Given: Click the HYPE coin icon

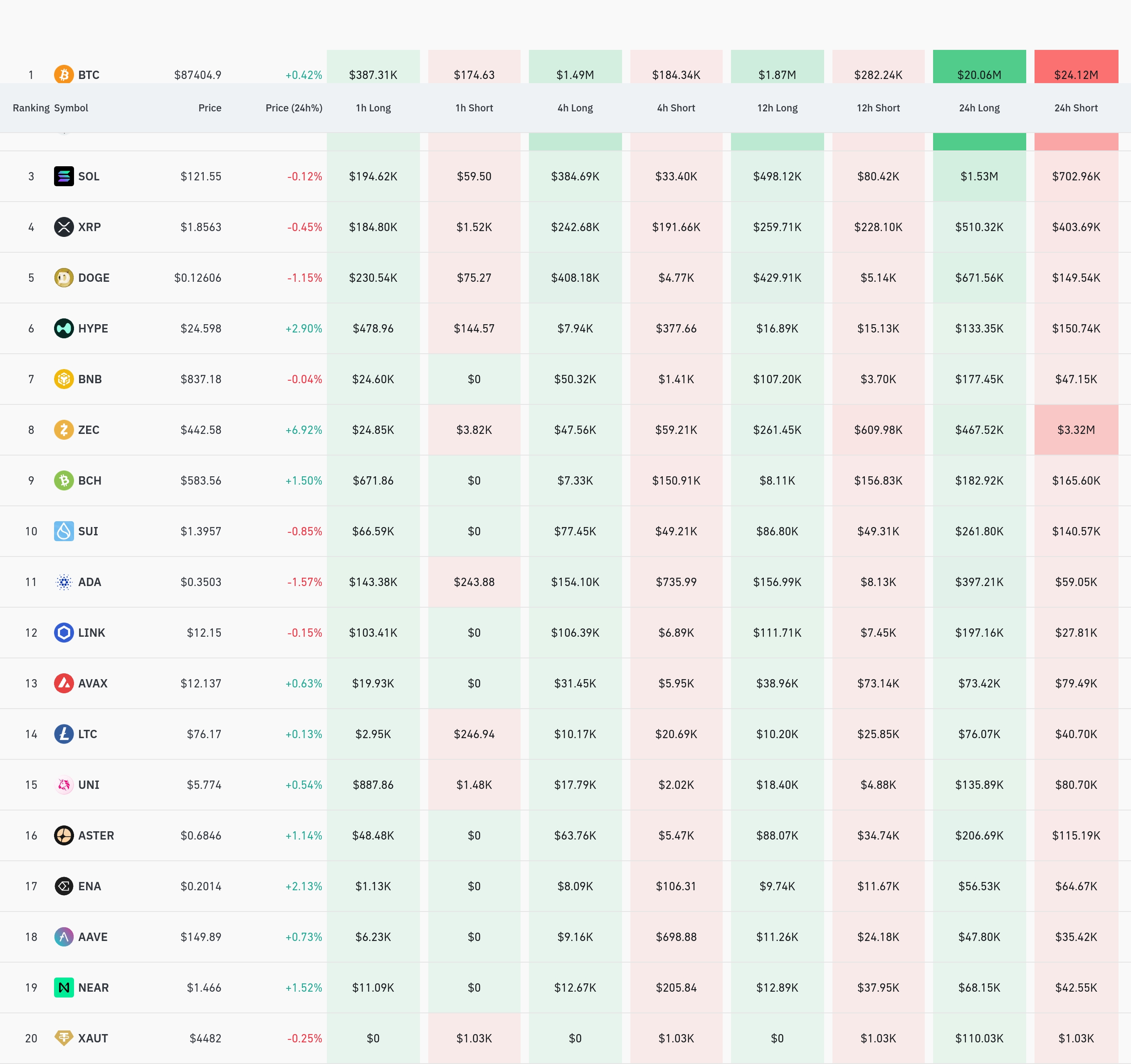Looking at the screenshot, I should pyautogui.click(x=64, y=328).
